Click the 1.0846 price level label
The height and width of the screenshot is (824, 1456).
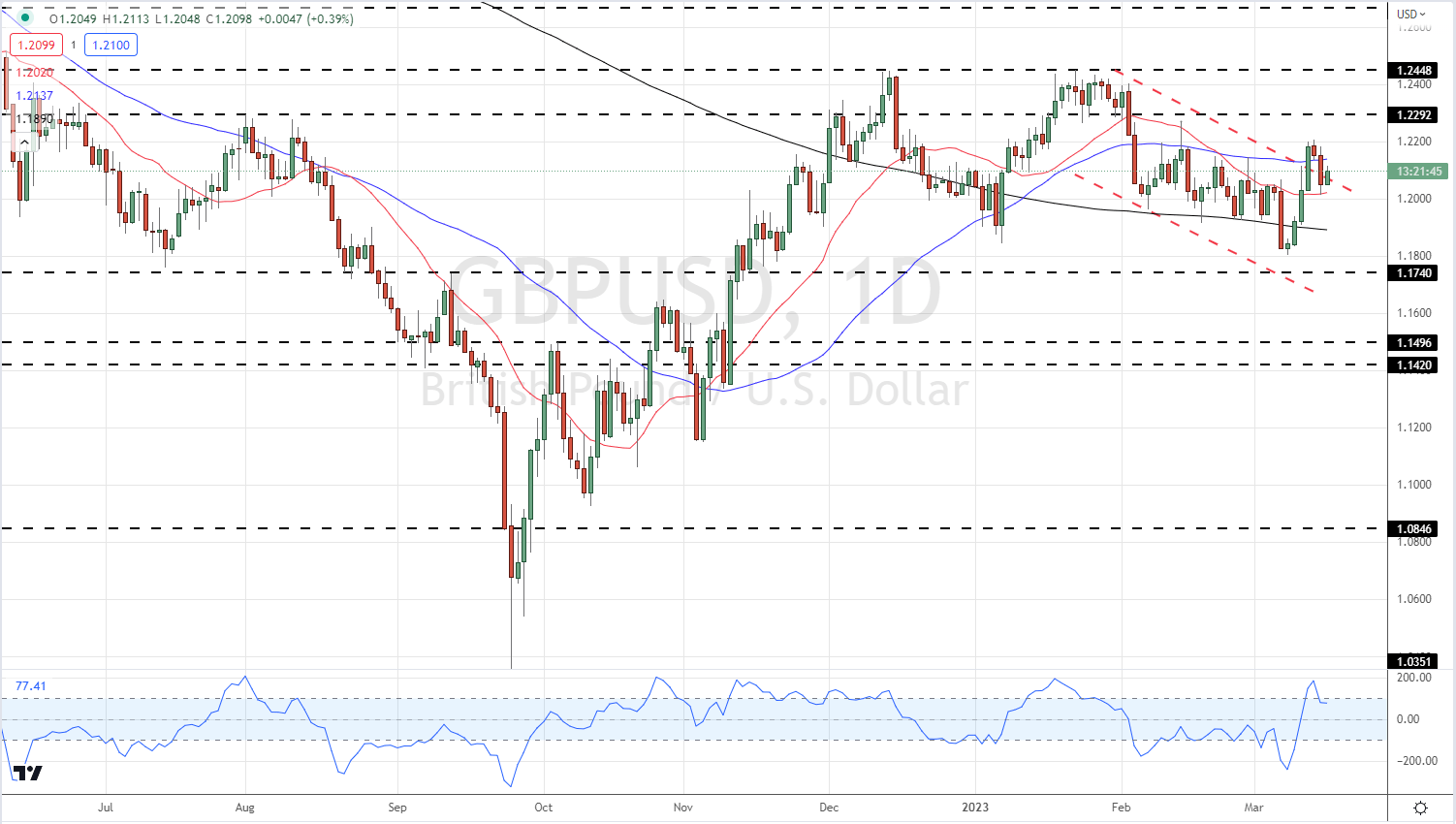pos(1414,529)
